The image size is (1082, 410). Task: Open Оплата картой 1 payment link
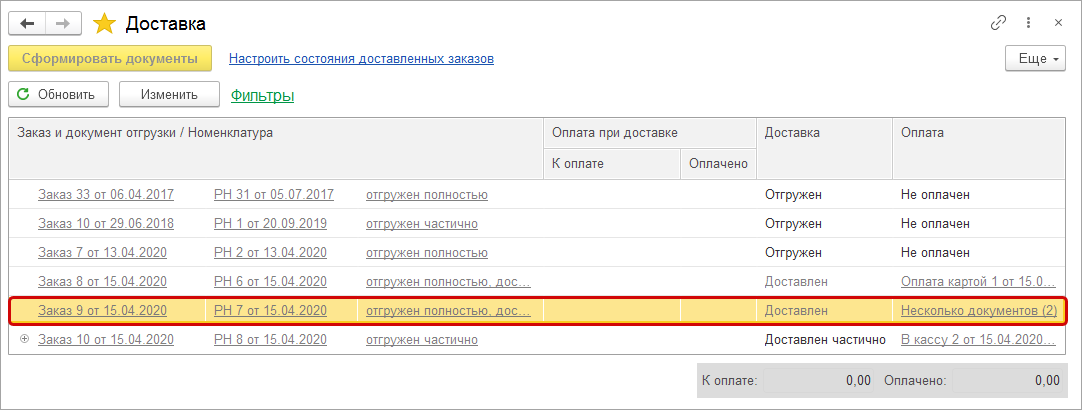pos(978,282)
